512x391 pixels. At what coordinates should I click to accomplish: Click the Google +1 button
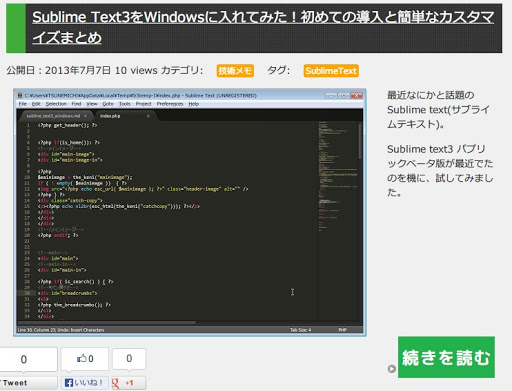[x=129, y=383]
